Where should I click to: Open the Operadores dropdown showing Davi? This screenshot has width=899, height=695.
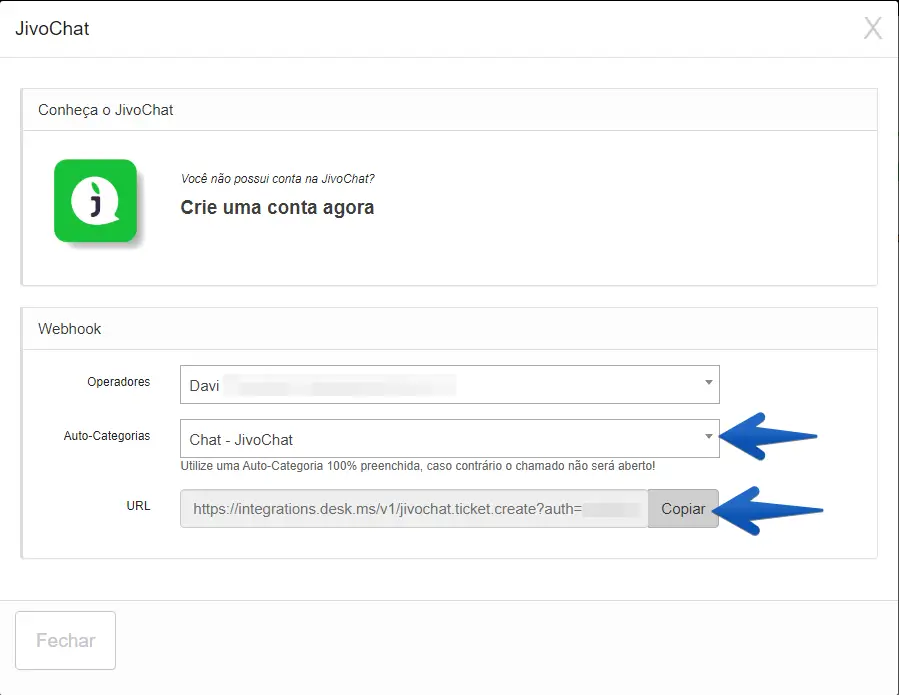coord(440,385)
